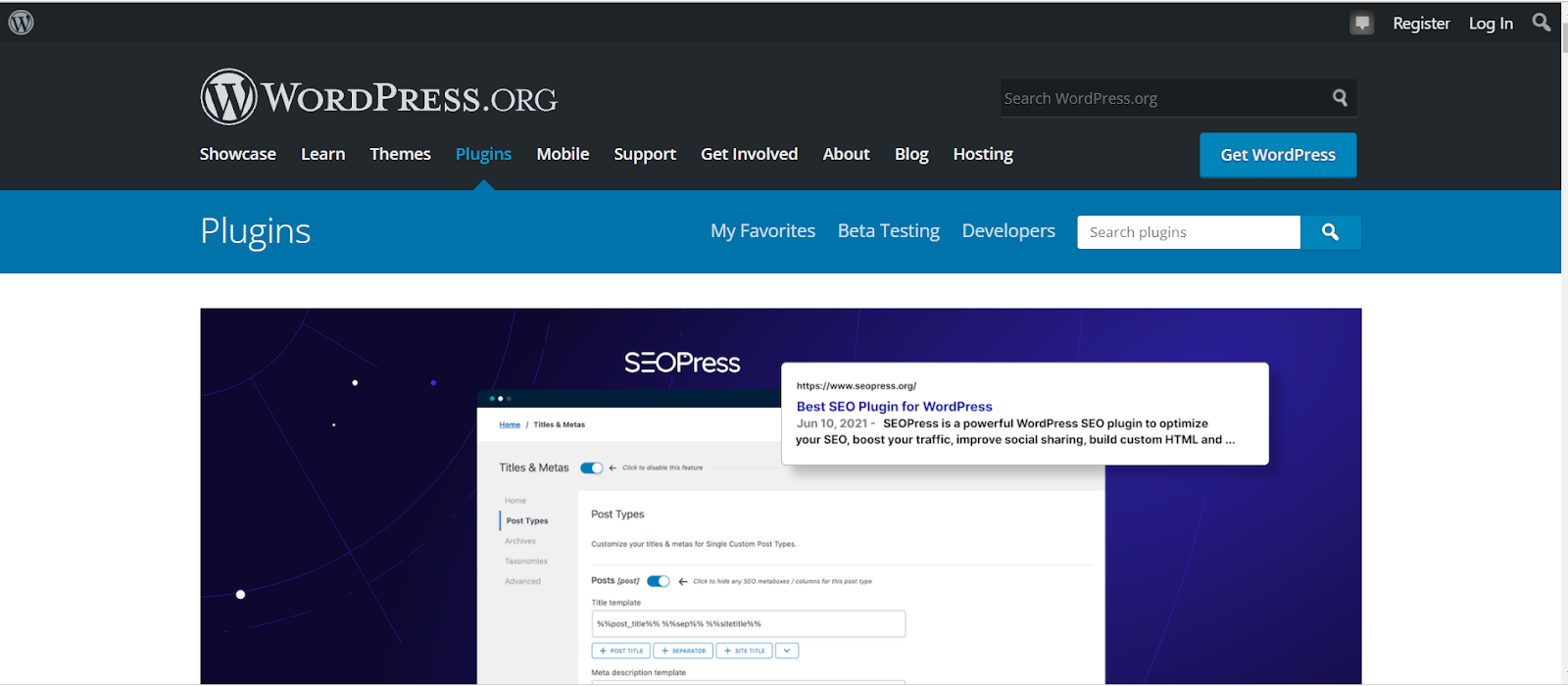Open the Themes menu item
1568x686 pixels.
[400, 154]
